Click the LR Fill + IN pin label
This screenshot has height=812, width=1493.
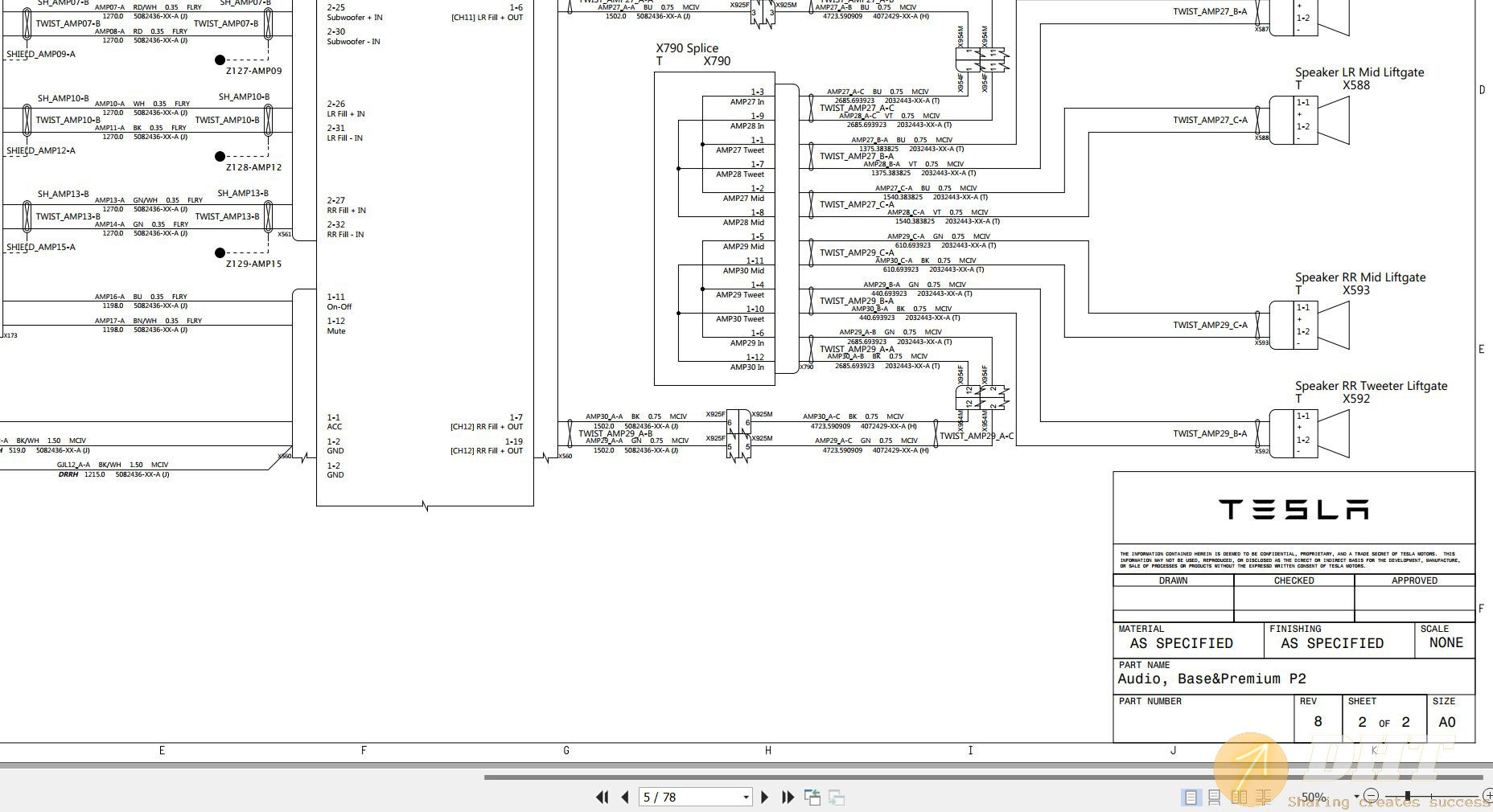click(x=346, y=113)
